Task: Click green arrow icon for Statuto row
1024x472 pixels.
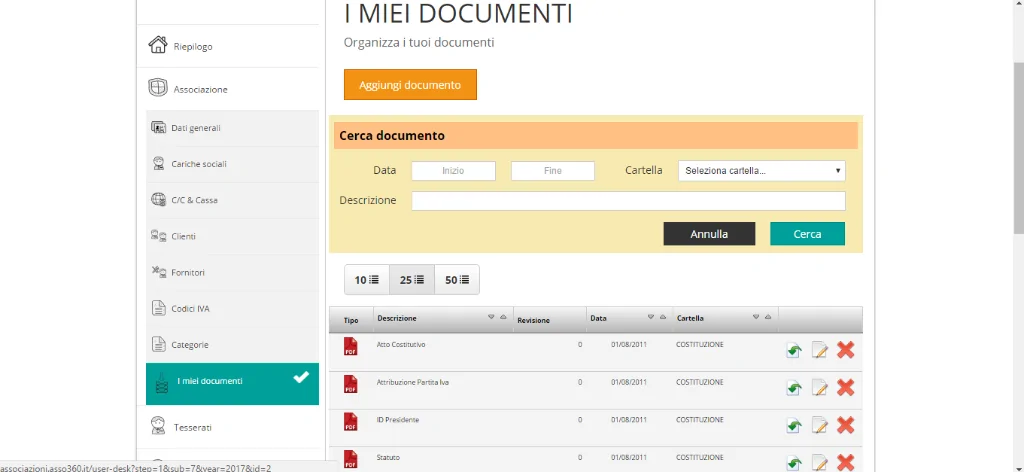Action: (x=794, y=464)
